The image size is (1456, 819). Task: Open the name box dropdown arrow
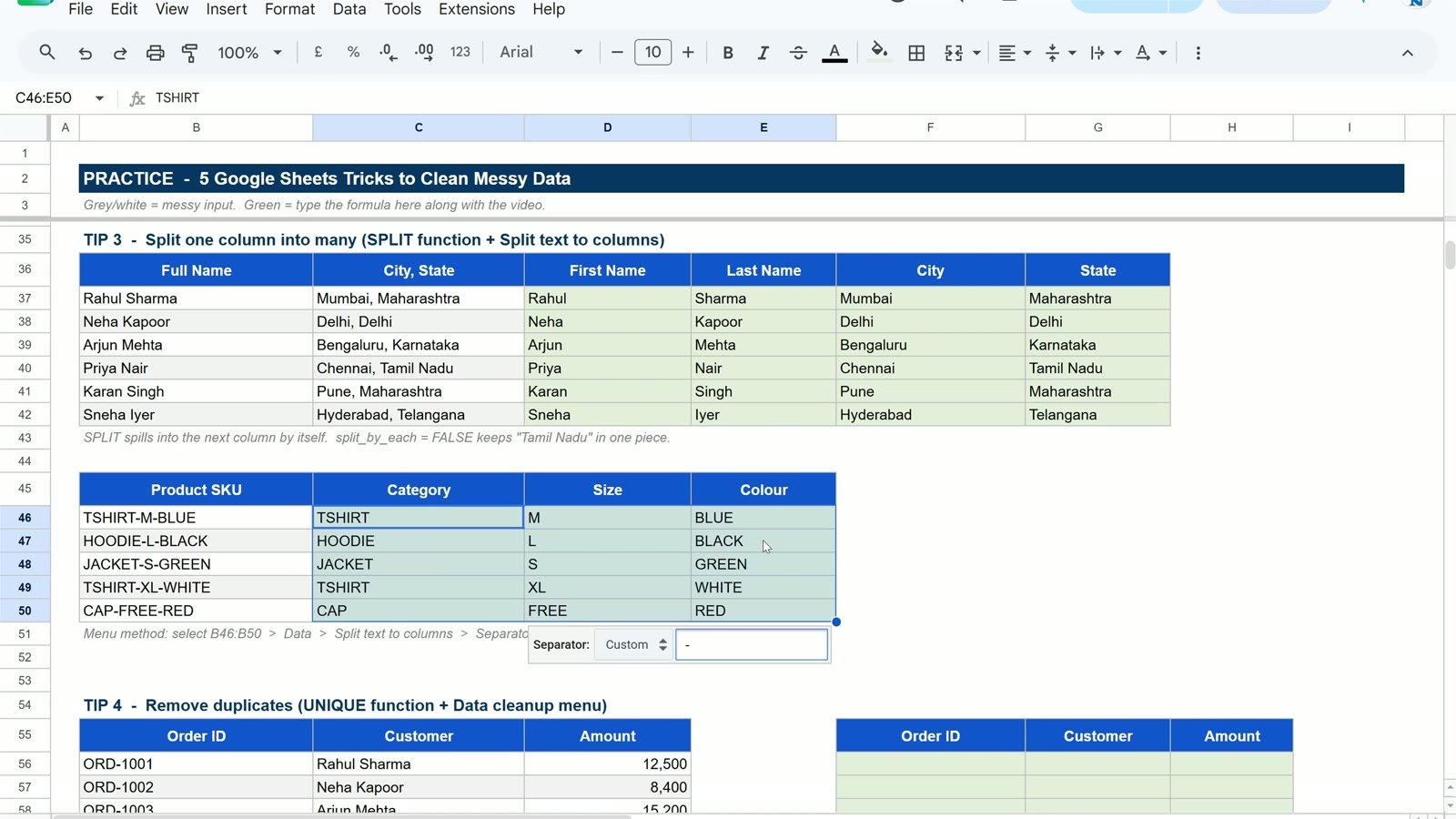click(x=99, y=97)
